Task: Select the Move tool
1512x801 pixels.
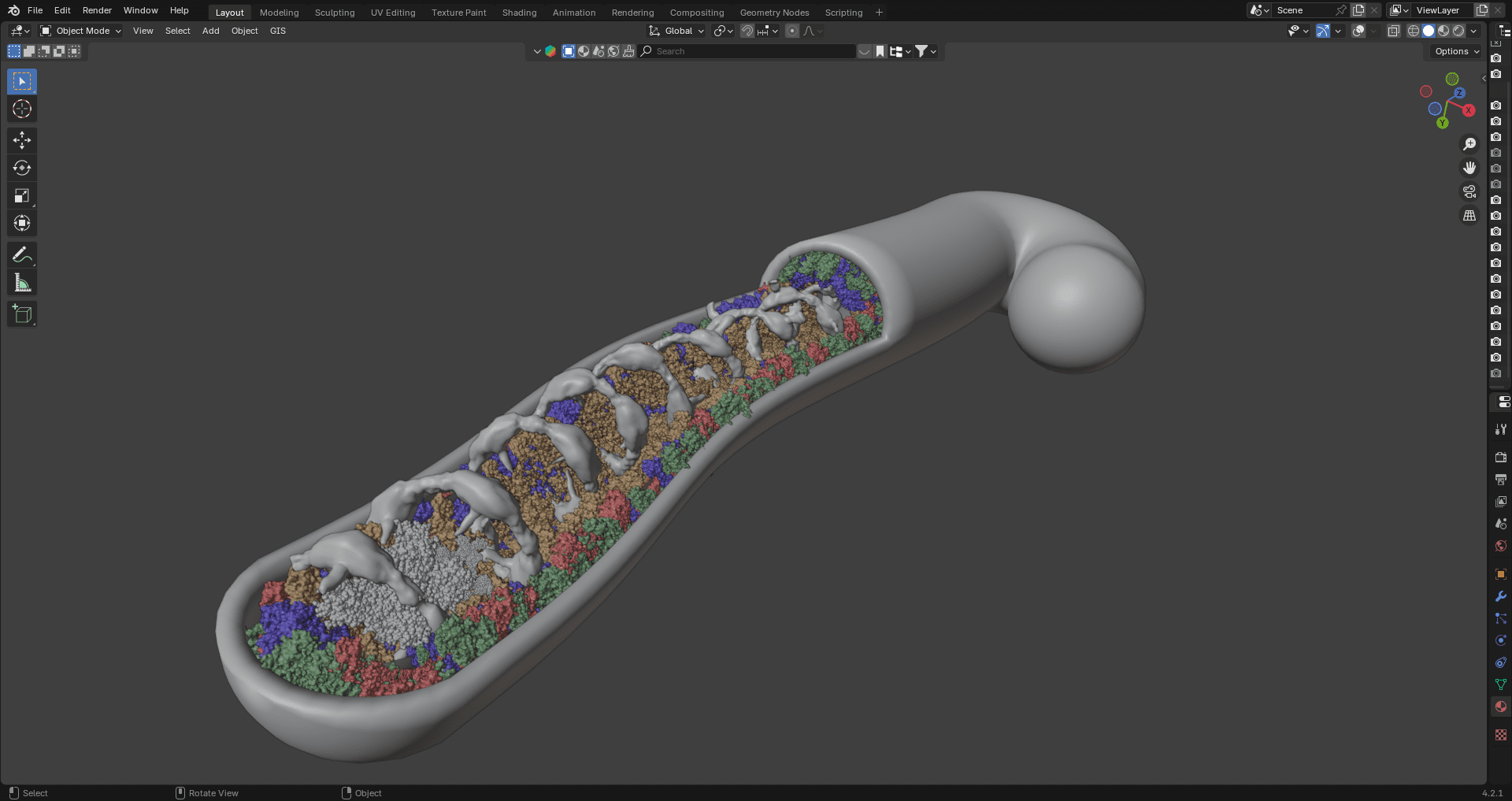Action: coord(21,140)
